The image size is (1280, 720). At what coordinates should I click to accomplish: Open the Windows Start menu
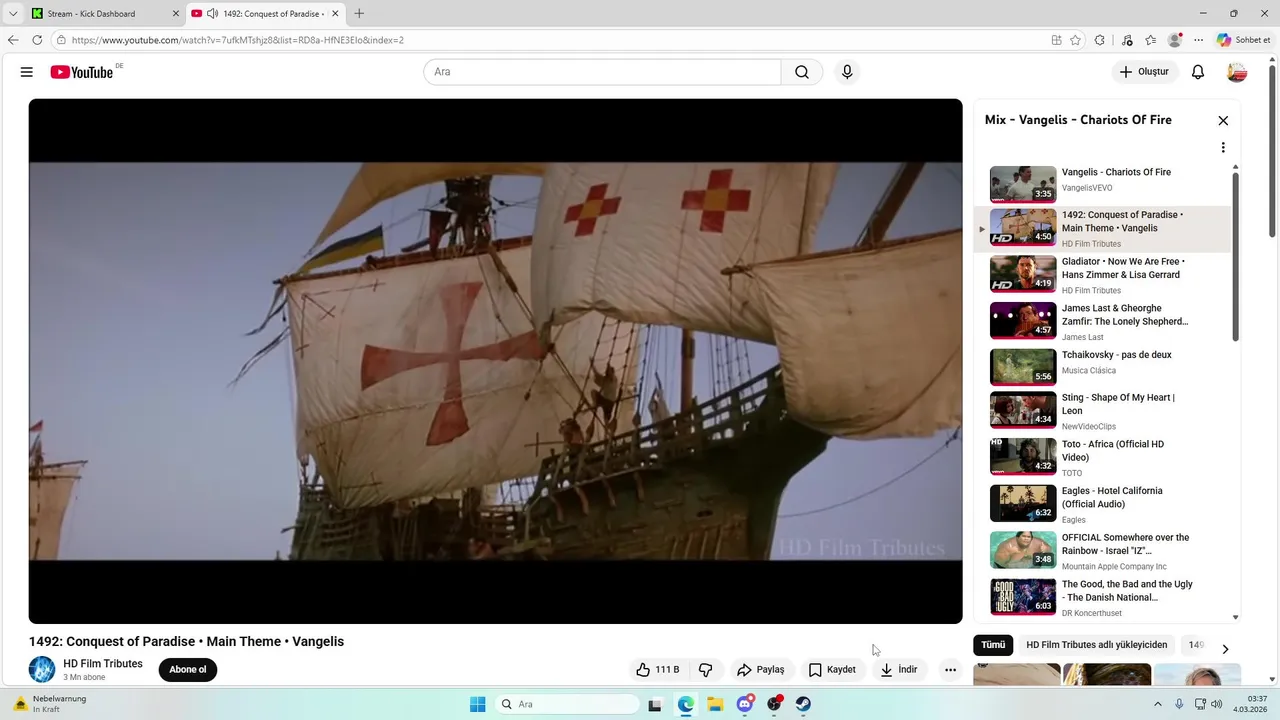pos(477,704)
